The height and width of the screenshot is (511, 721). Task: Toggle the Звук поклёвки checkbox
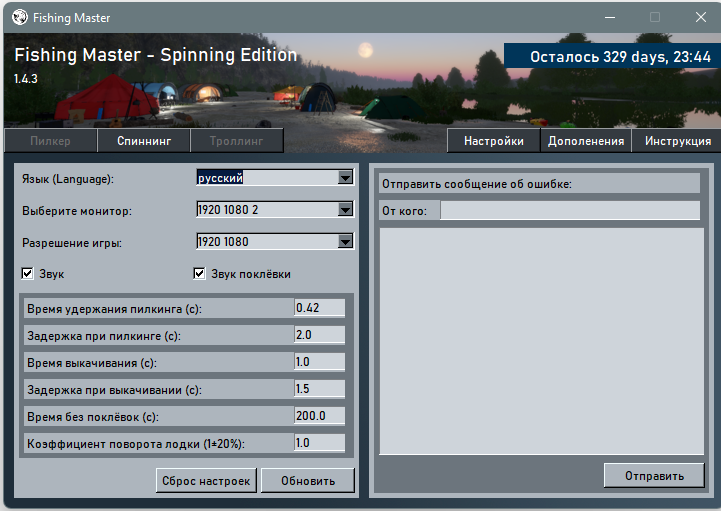click(199, 274)
